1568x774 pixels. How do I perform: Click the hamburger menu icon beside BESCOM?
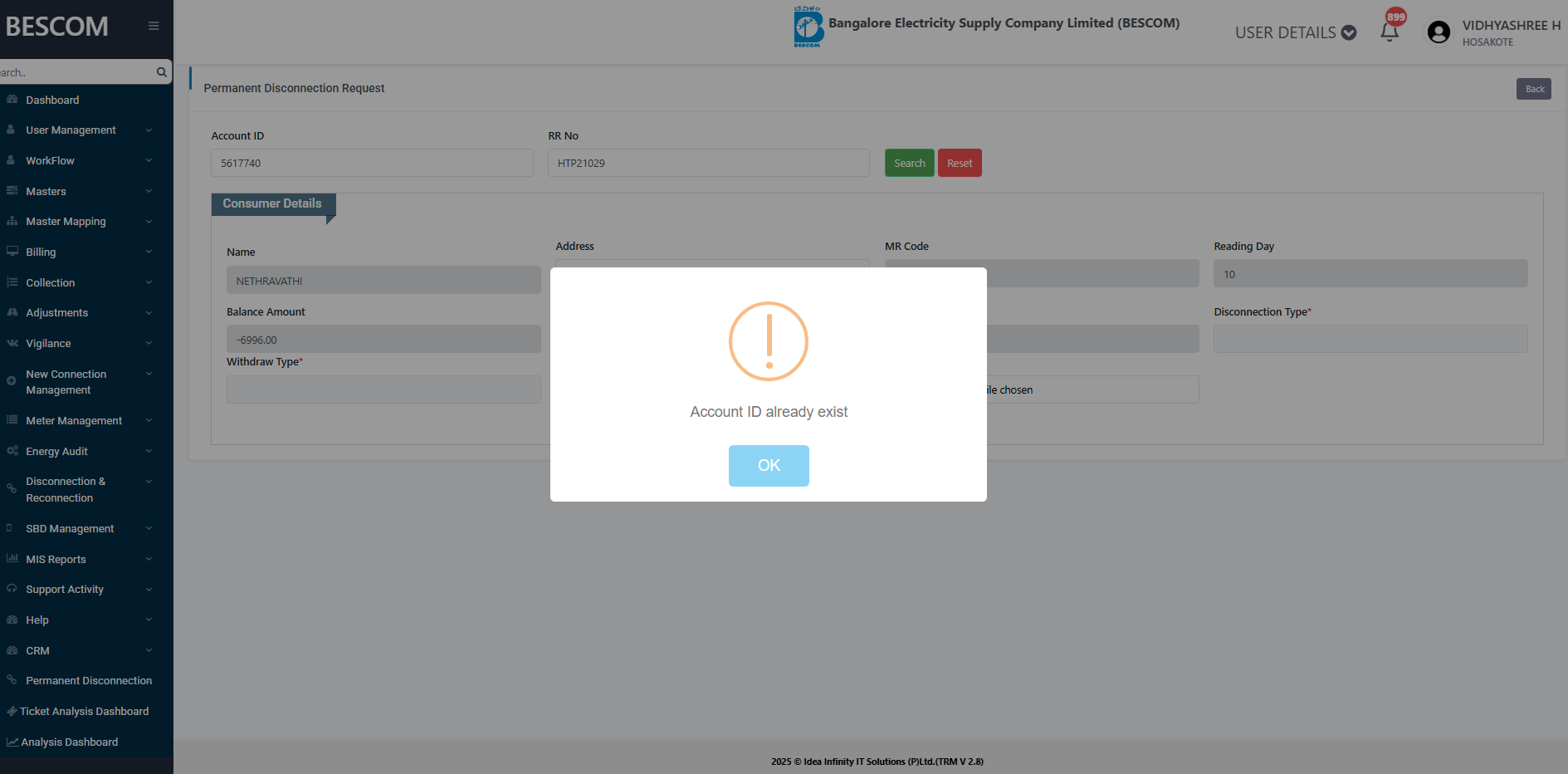pyautogui.click(x=154, y=26)
